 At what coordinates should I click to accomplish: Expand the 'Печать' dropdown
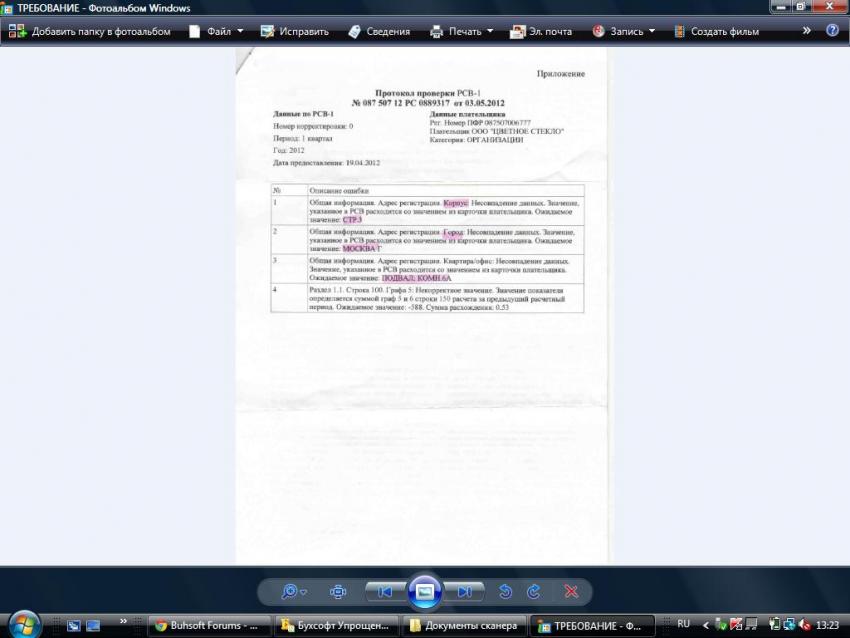pyautogui.click(x=462, y=31)
